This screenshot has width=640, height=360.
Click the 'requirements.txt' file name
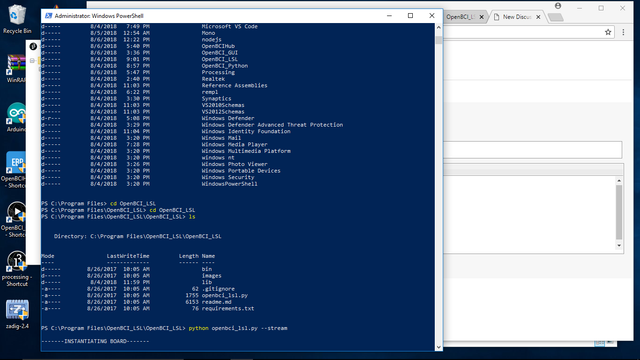pos(228,309)
